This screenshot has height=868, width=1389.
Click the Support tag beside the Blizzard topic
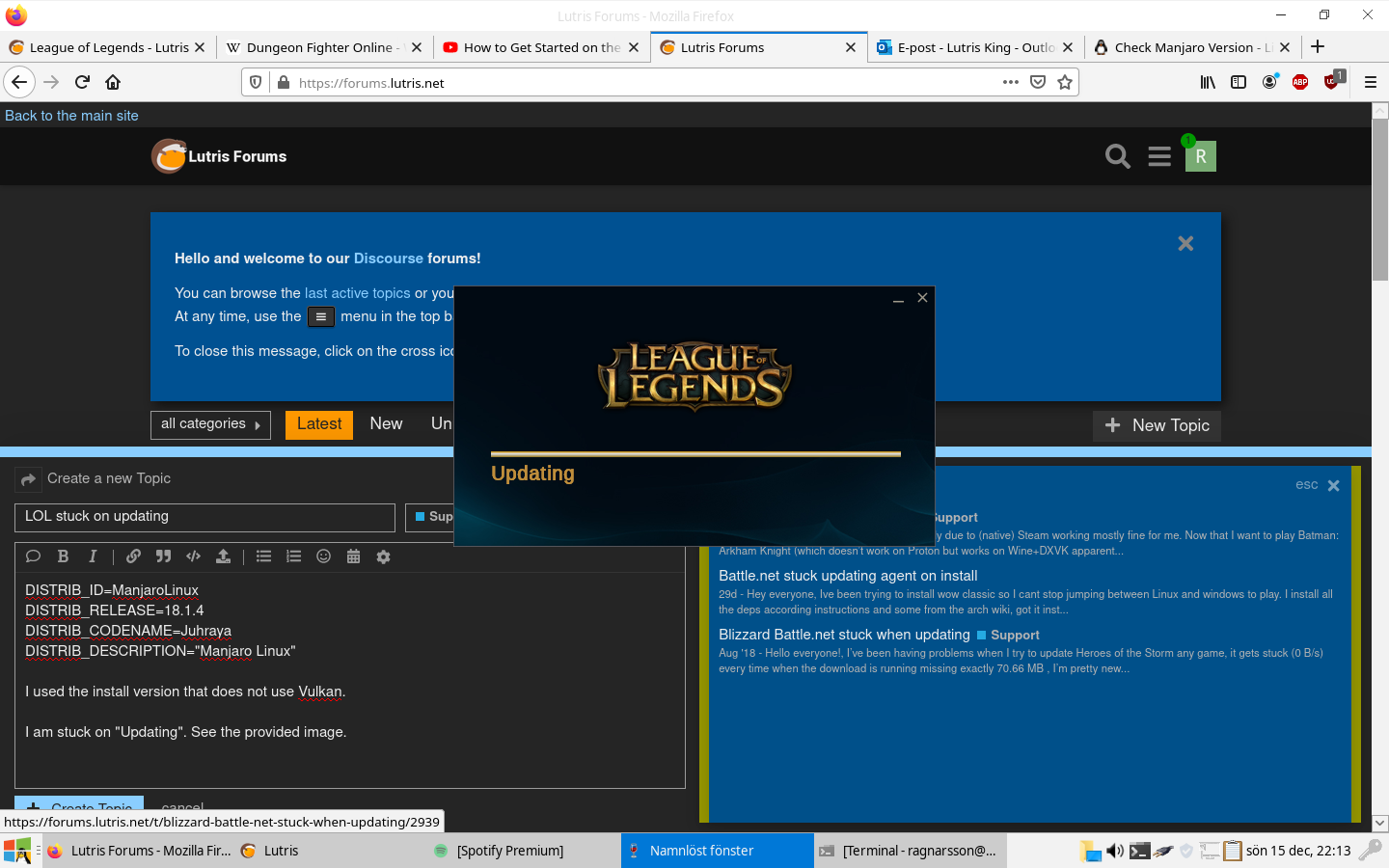coord(1008,636)
